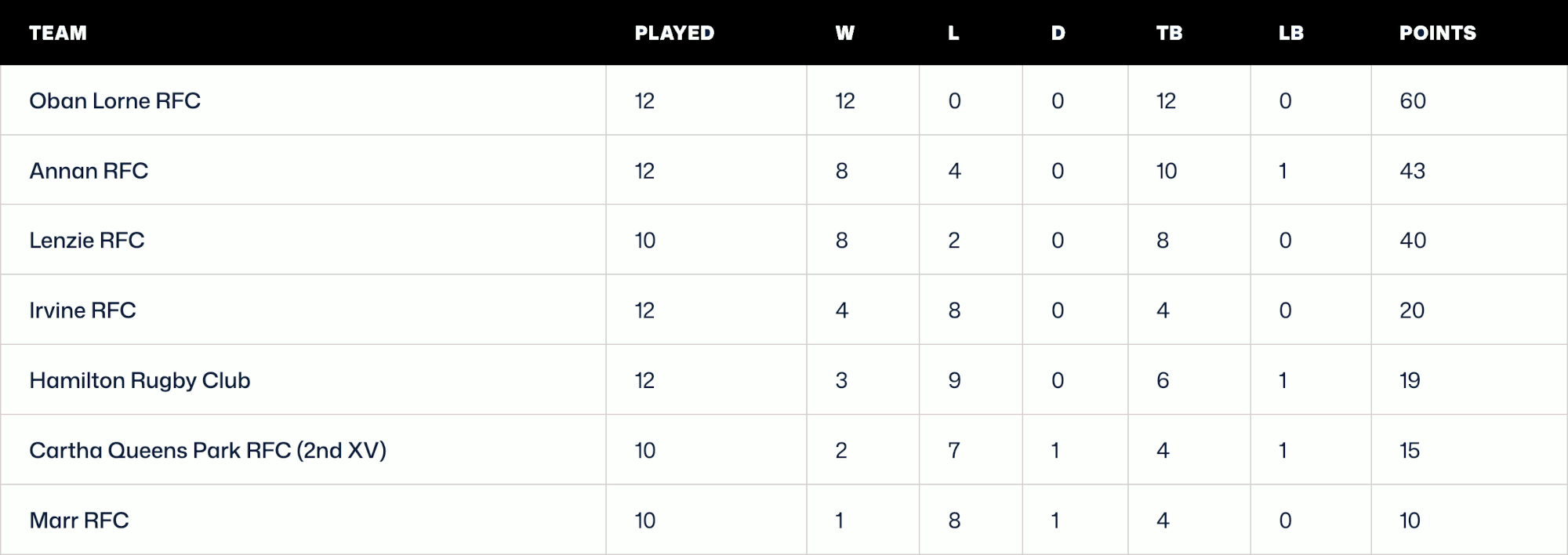Open the Lenzie RFC team entry
Viewport: 1568px width, 555px height.
87,241
